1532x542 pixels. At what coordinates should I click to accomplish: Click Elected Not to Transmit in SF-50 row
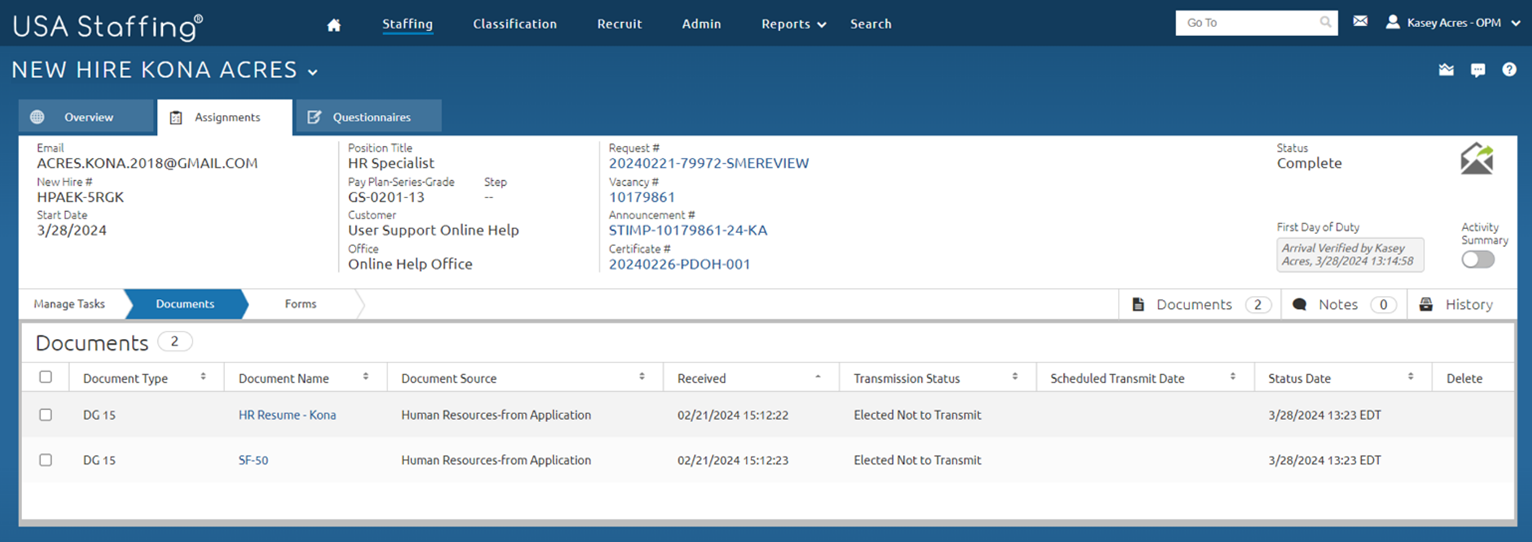(917, 461)
